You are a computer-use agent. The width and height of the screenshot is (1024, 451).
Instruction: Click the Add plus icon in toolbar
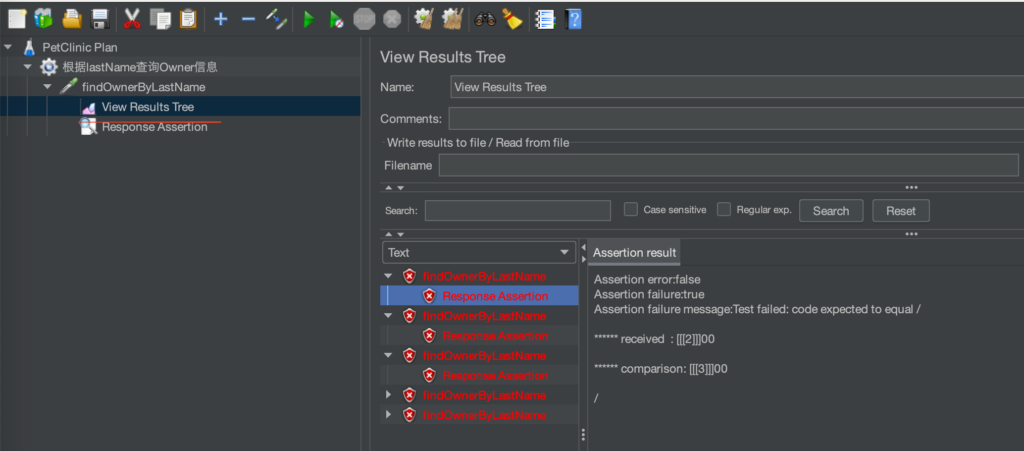pos(221,20)
